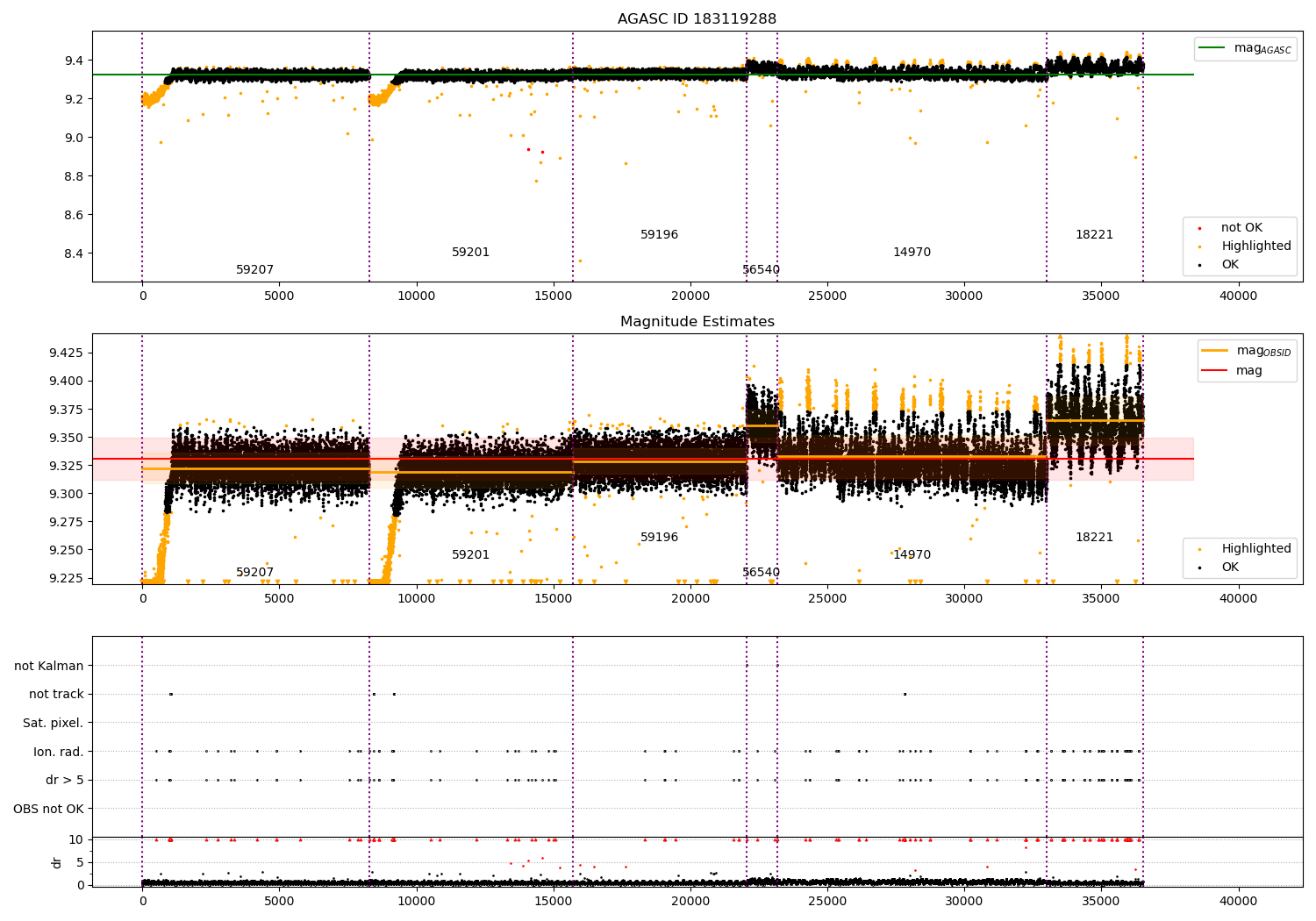
Task: Click y-axis tick 5 in bottom dr panel
Action: point(81,863)
